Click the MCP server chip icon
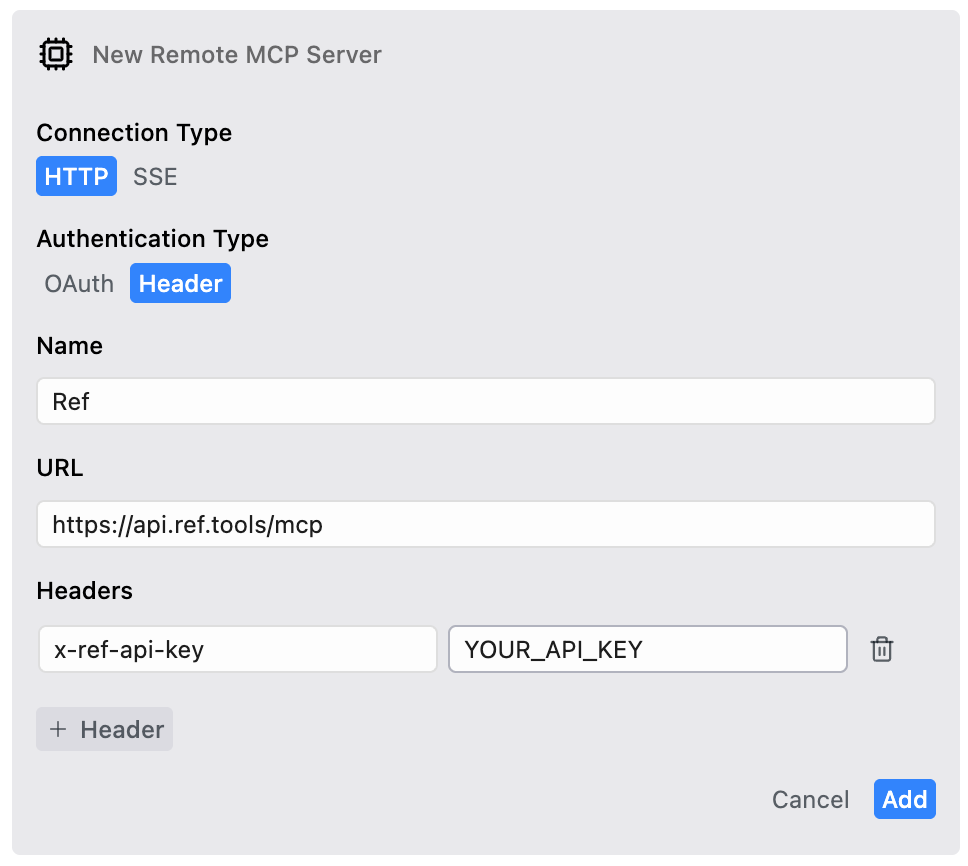This screenshot has height=866, width=968. (x=56, y=54)
